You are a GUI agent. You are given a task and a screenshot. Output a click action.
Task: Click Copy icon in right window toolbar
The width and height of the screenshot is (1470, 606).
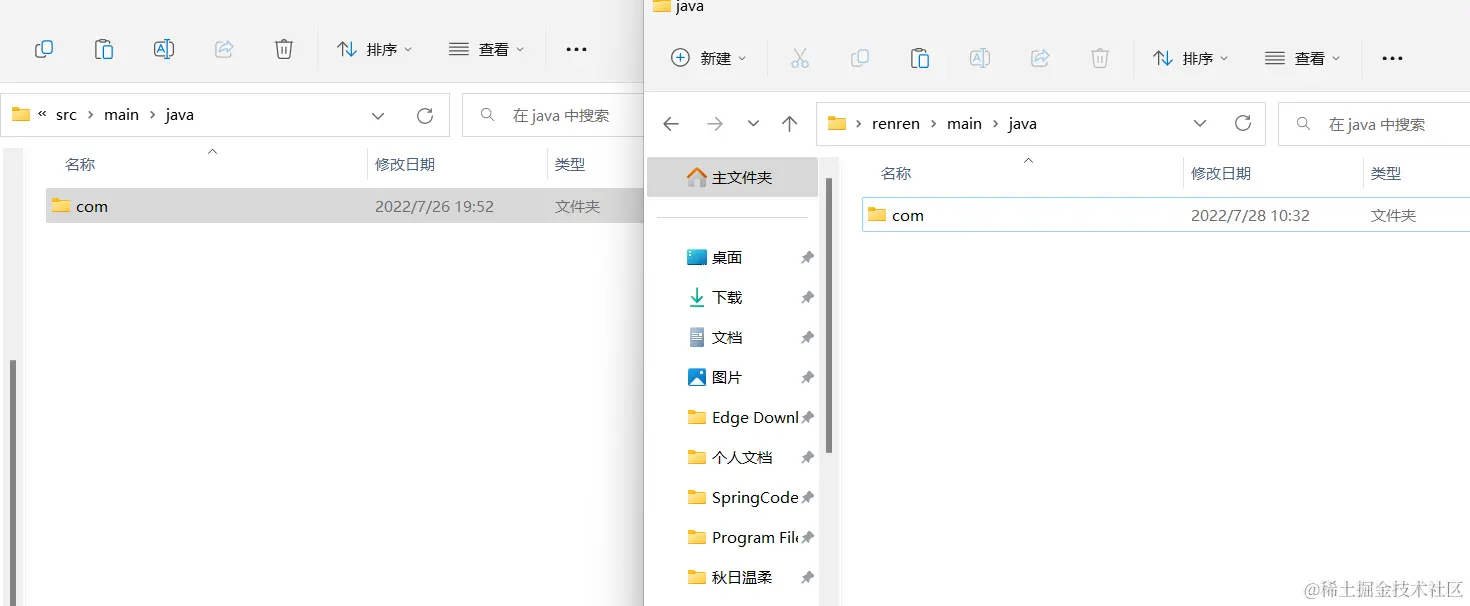860,58
